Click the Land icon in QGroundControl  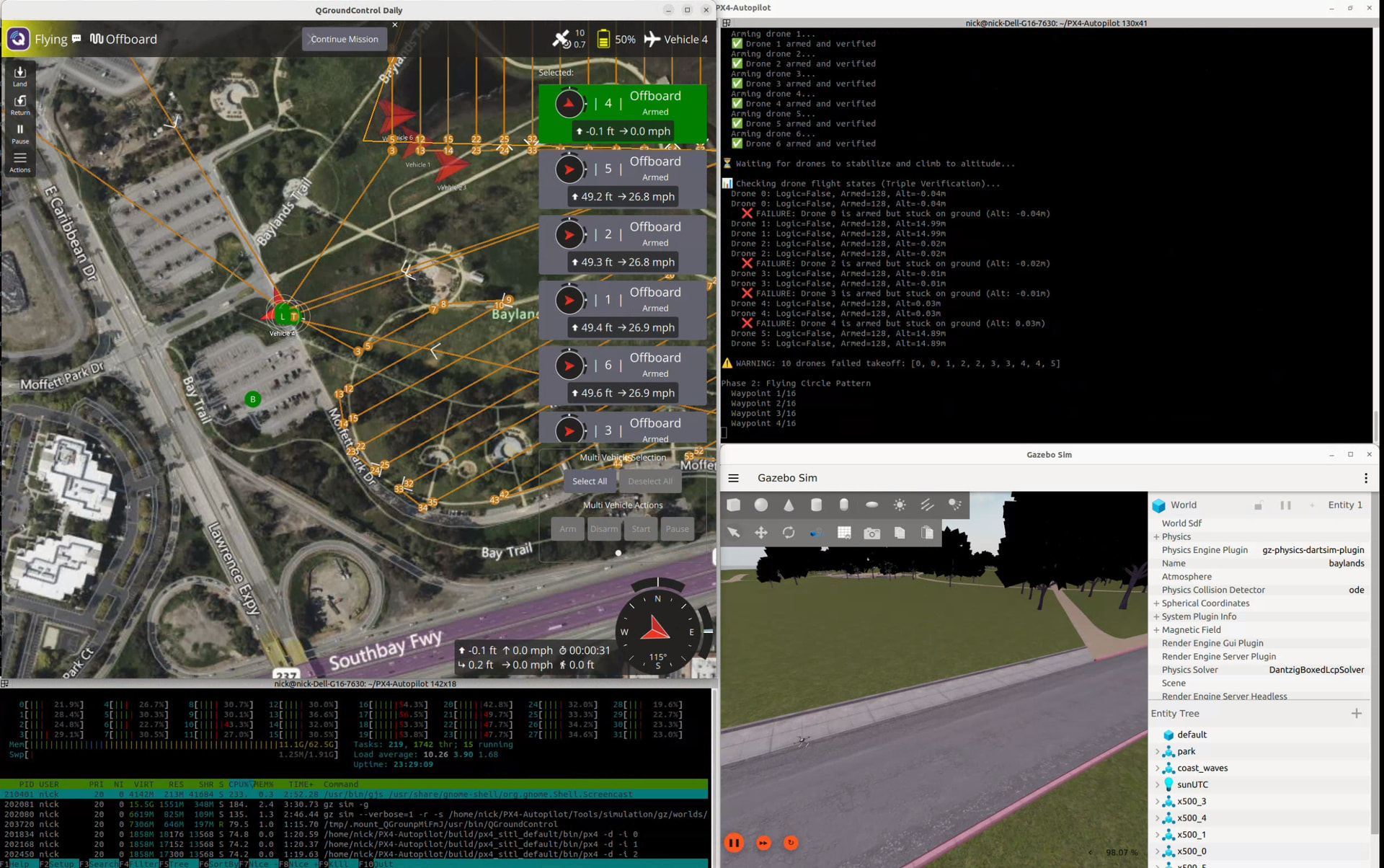(20, 75)
